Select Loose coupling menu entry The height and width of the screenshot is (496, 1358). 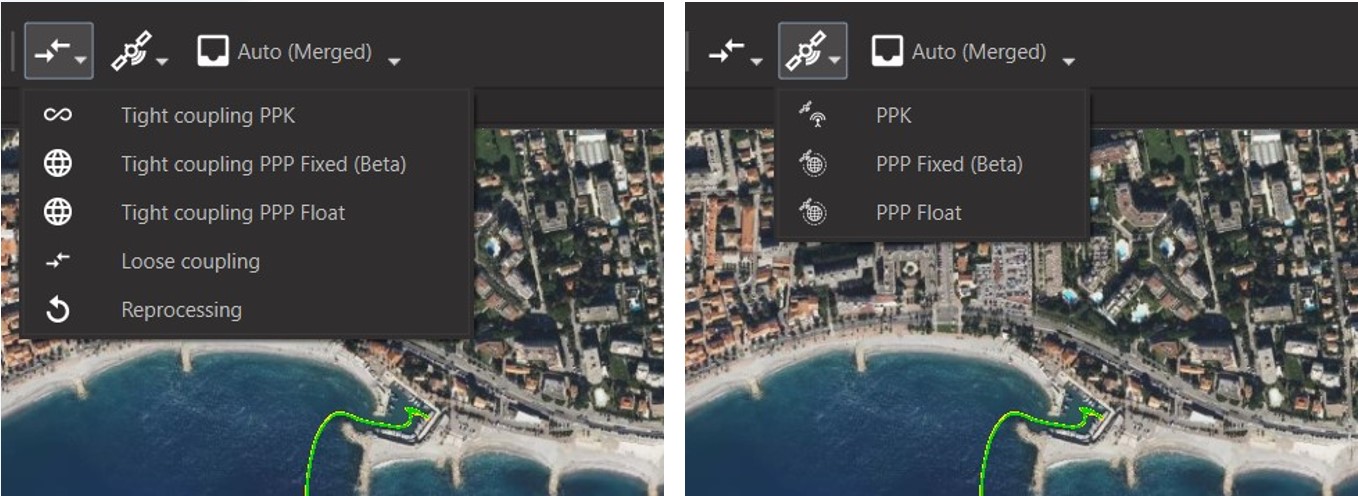click(246, 261)
